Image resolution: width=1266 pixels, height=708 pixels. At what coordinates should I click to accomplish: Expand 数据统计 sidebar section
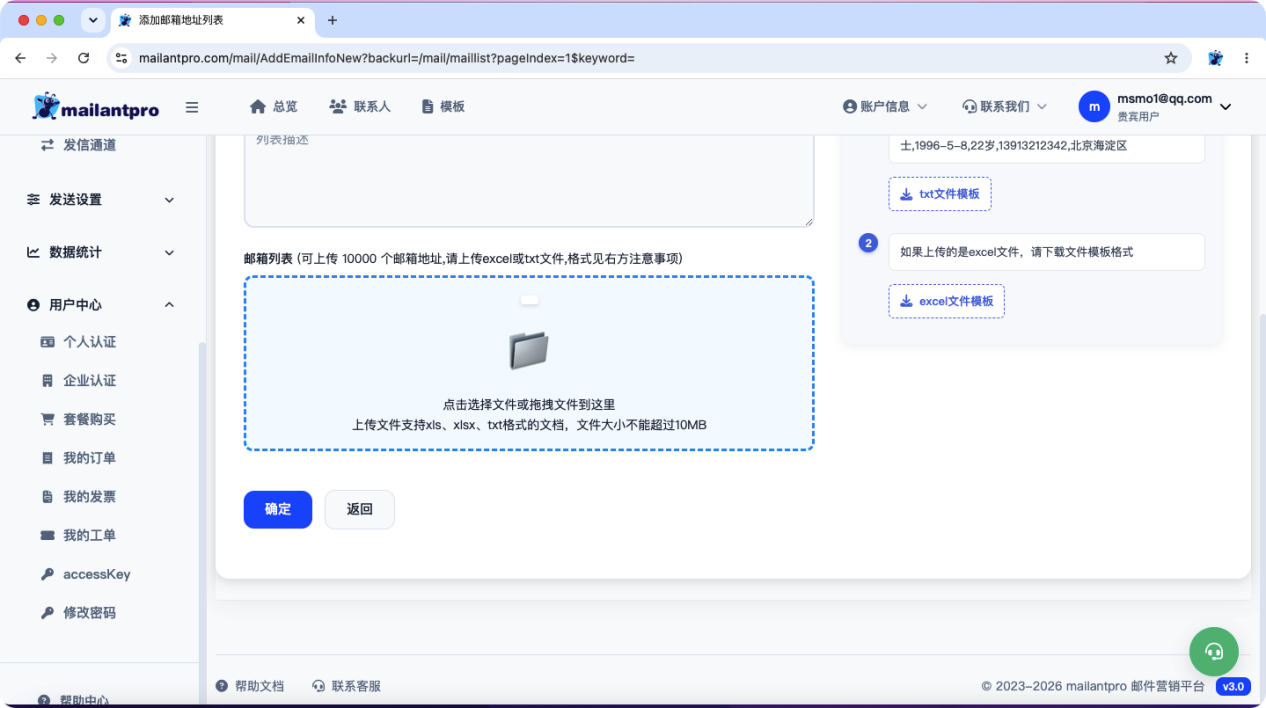point(100,252)
